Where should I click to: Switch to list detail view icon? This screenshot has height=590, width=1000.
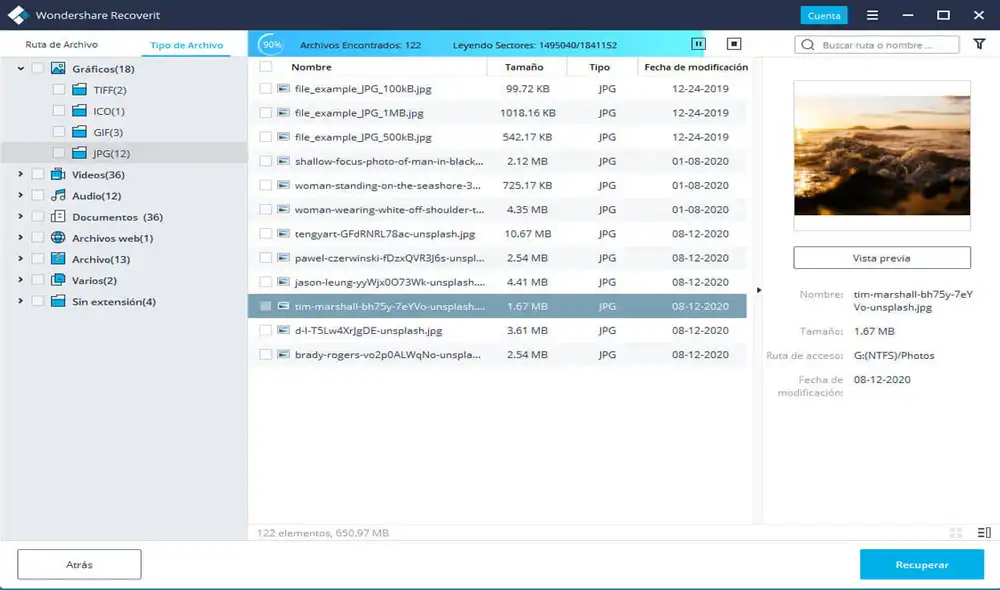pos(984,534)
